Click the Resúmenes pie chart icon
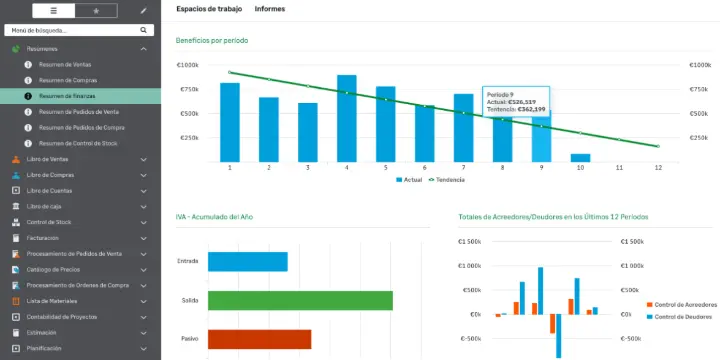Screen dimensions: 720x360 pos(16,49)
